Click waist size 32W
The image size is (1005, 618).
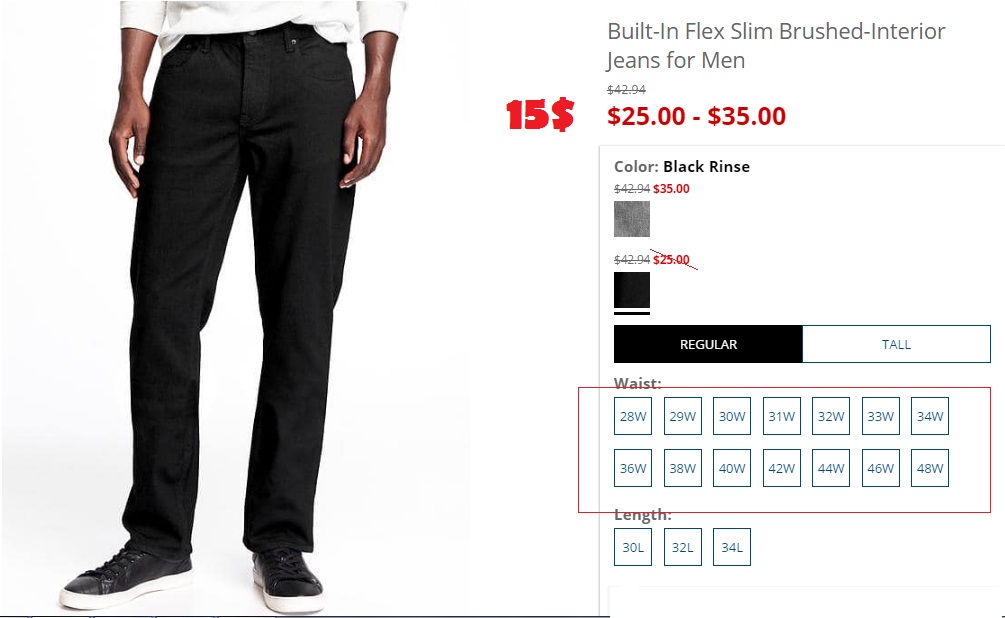tap(831, 416)
